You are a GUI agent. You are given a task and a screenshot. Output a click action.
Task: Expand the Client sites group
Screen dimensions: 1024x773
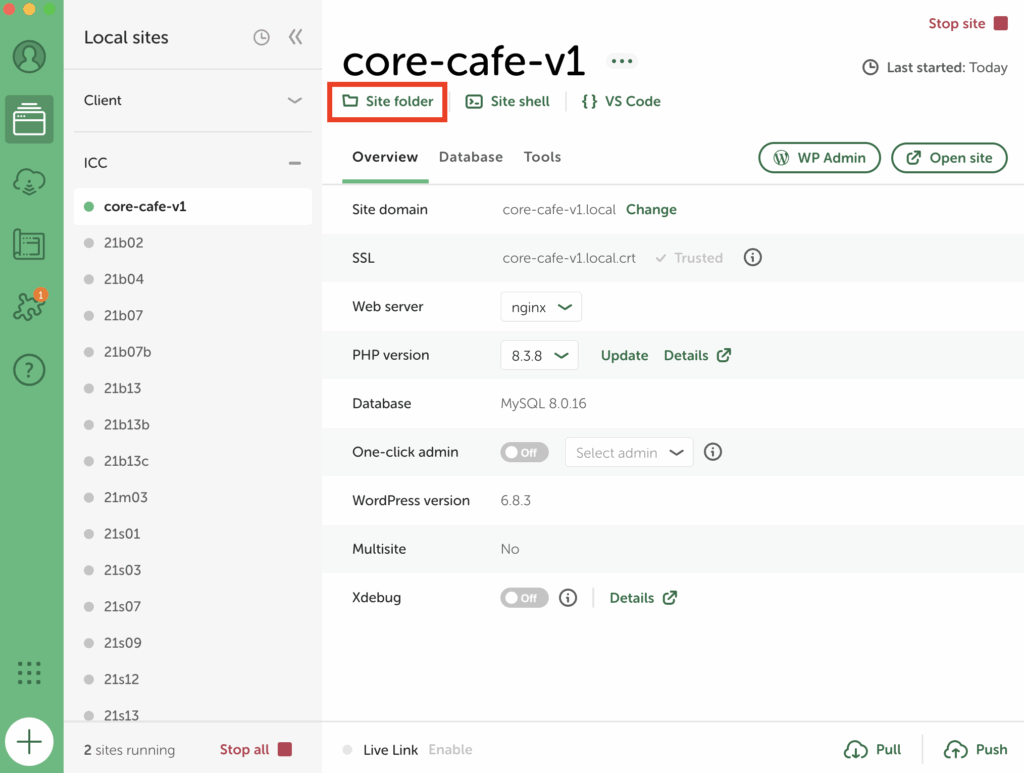[294, 100]
